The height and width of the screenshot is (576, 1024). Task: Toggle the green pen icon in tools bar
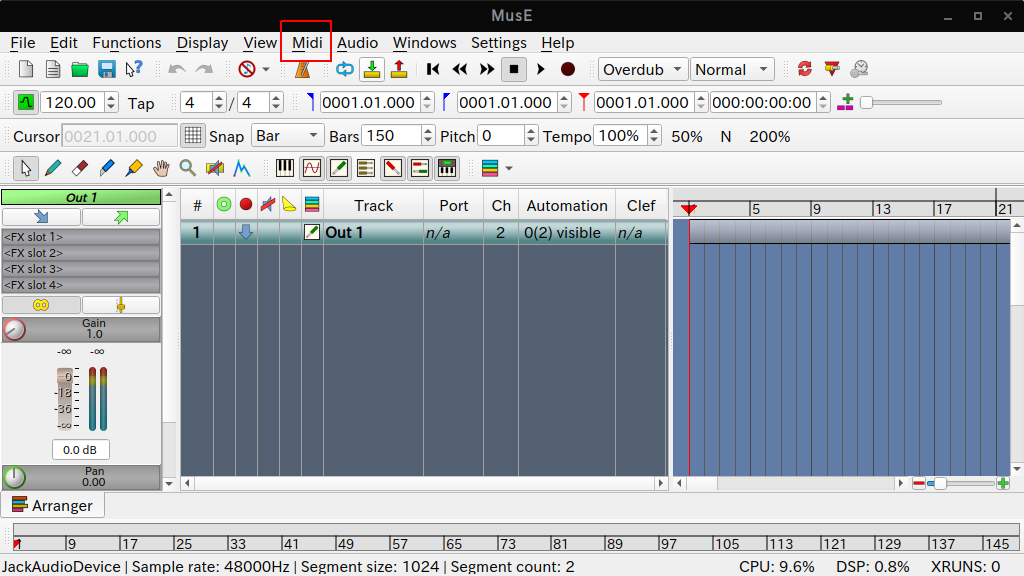click(339, 168)
